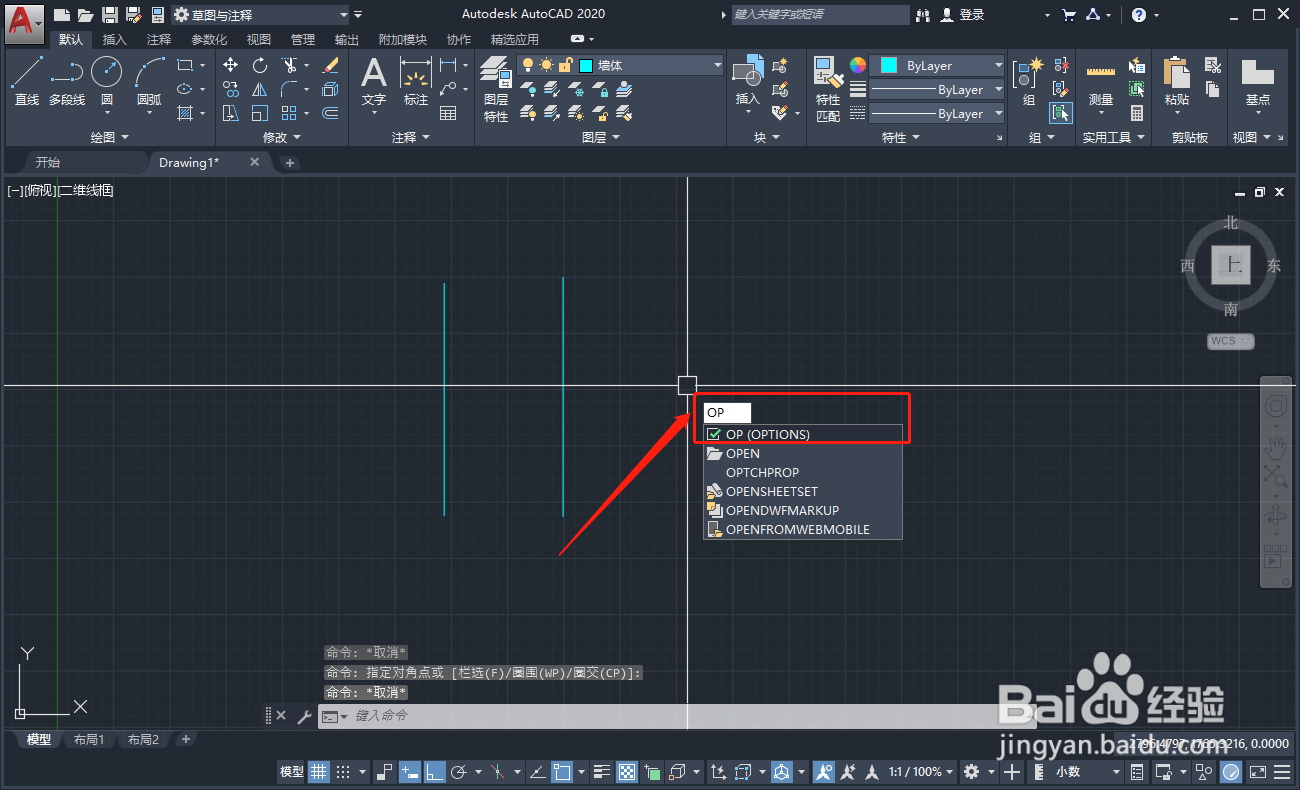Click the Copy objects tool icon

coord(231,89)
